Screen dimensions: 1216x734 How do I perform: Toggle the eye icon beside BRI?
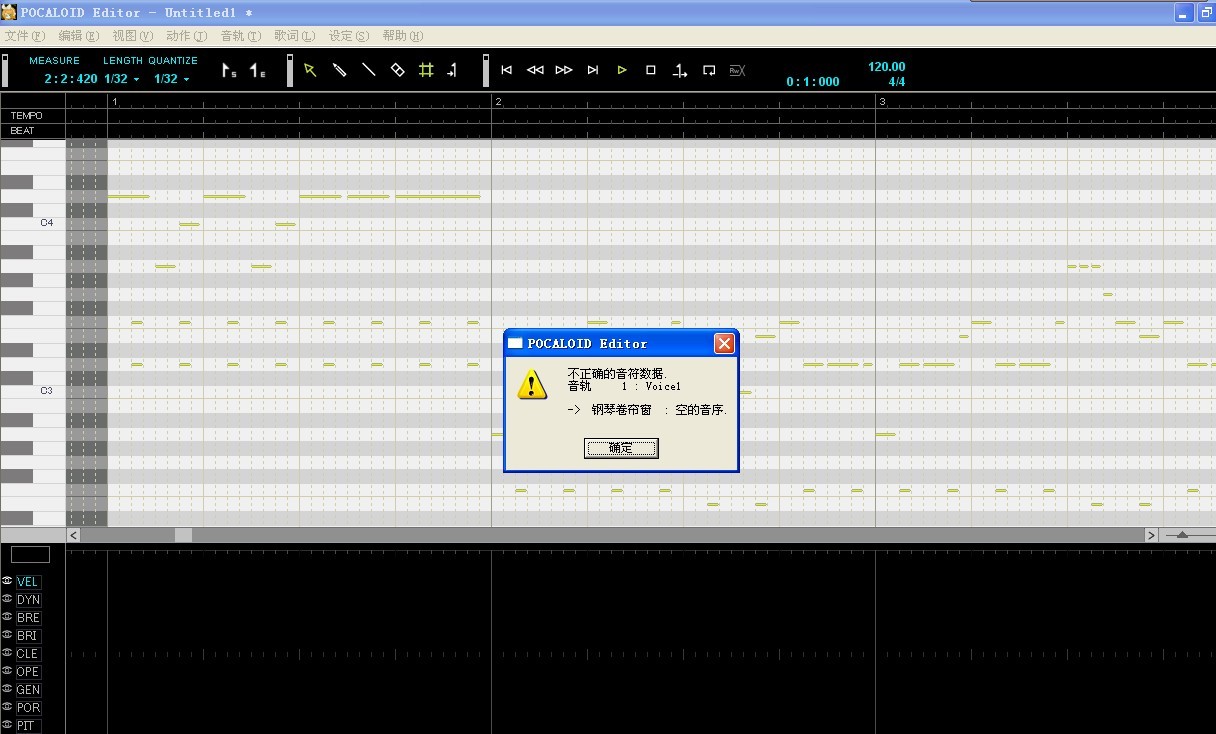pos(7,635)
